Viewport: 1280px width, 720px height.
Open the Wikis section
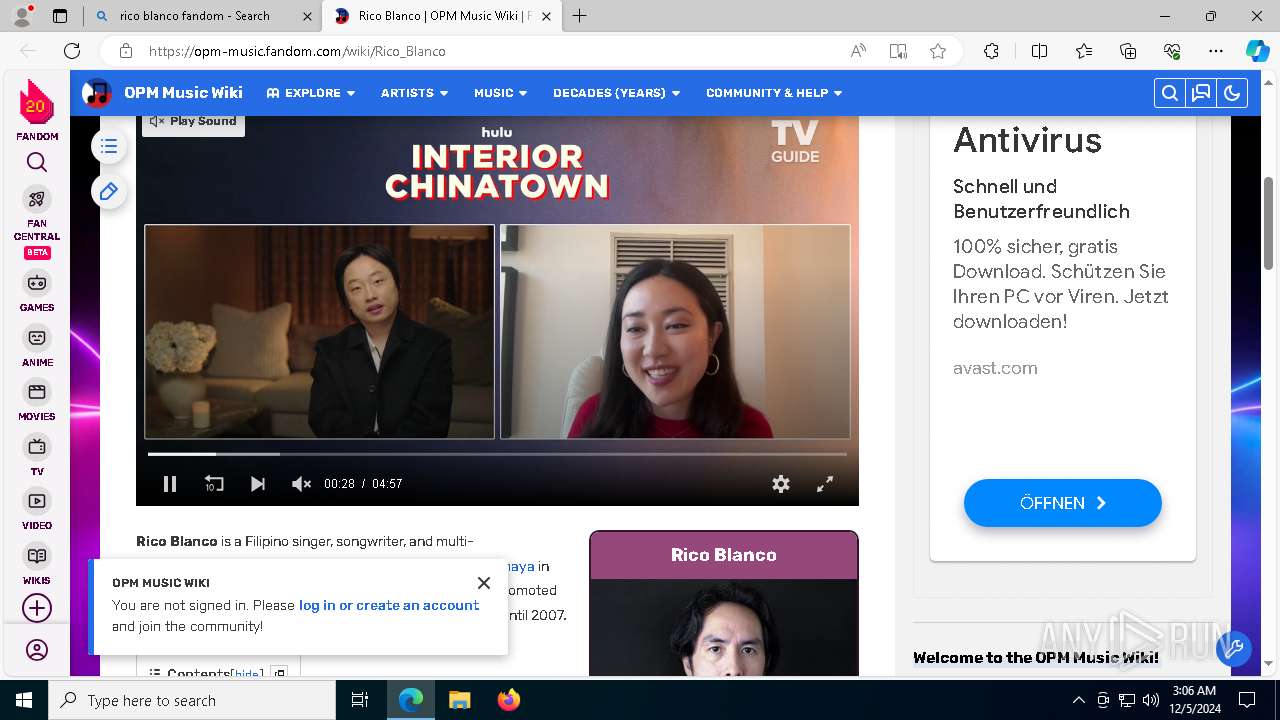pyautogui.click(x=37, y=565)
